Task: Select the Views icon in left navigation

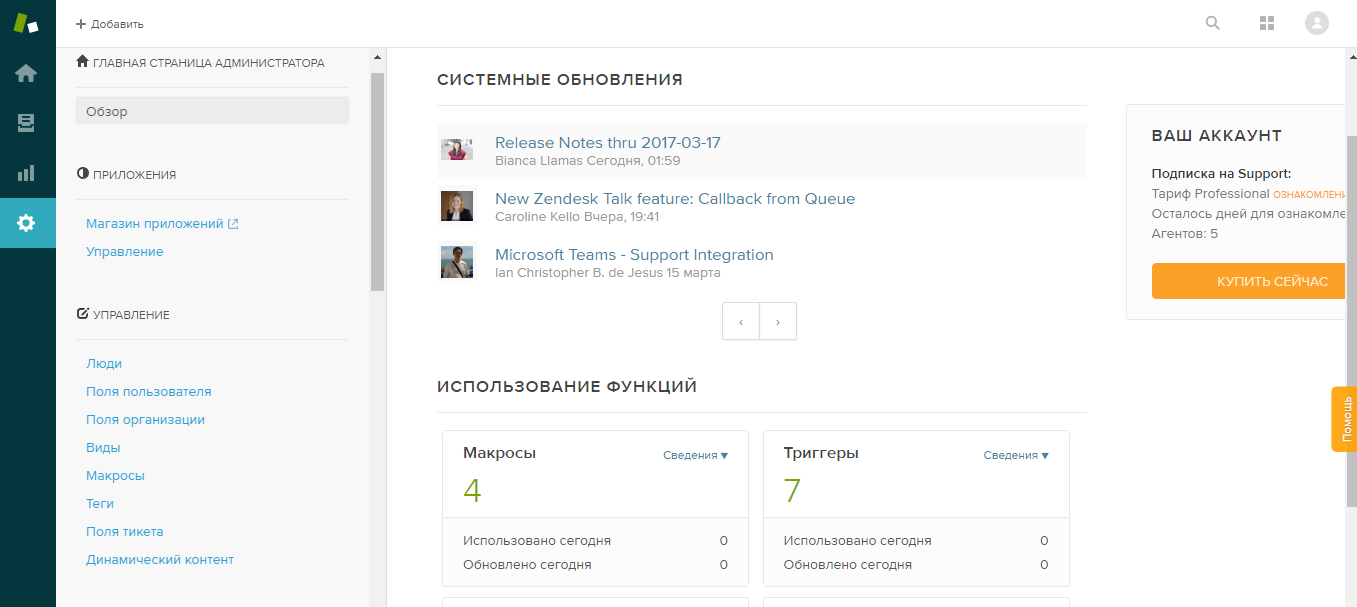Action: pyautogui.click(x=27, y=123)
